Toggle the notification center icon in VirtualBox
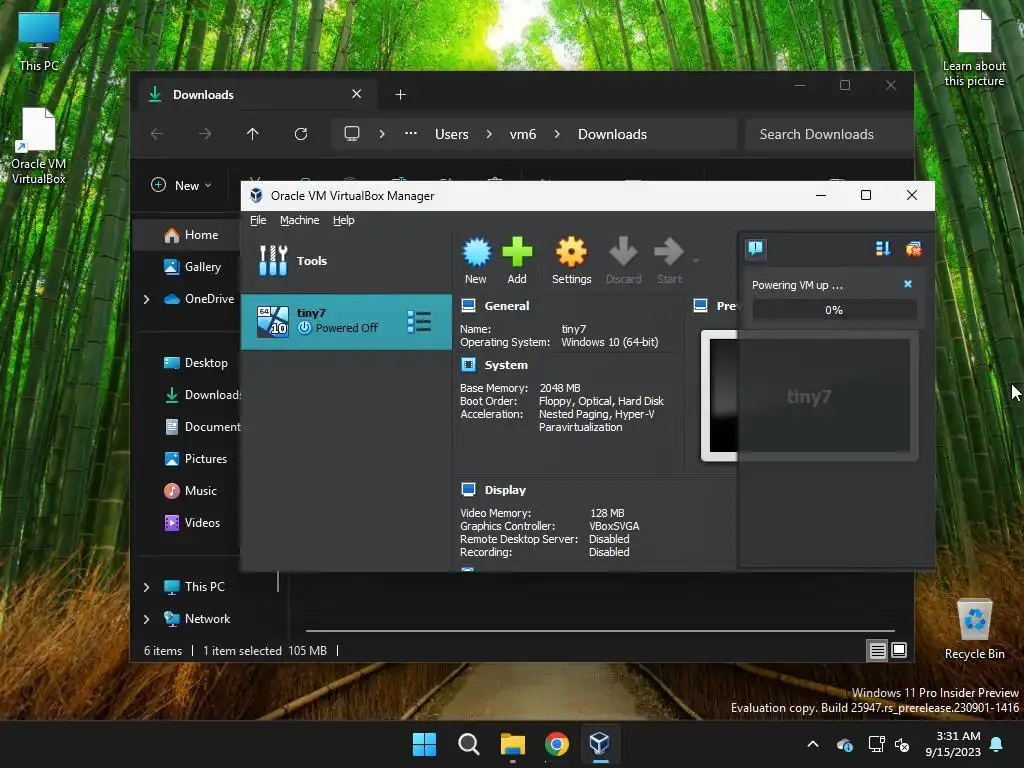Viewport: 1024px width, 768px height. click(x=756, y=249)
